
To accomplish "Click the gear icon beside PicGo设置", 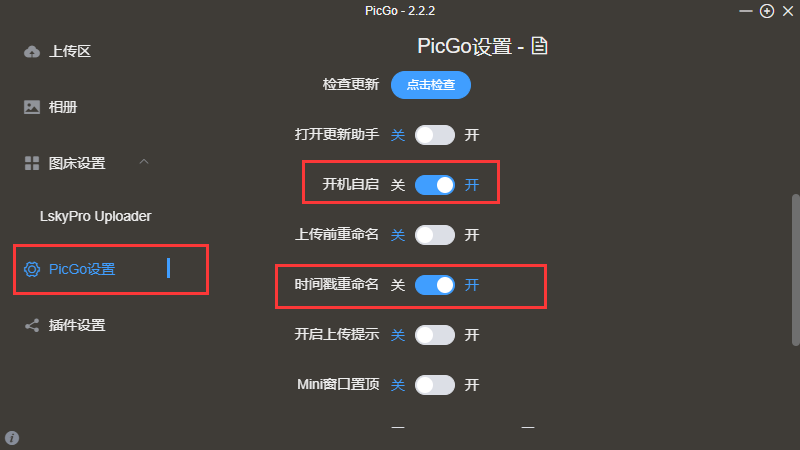I will coord(32,269).
